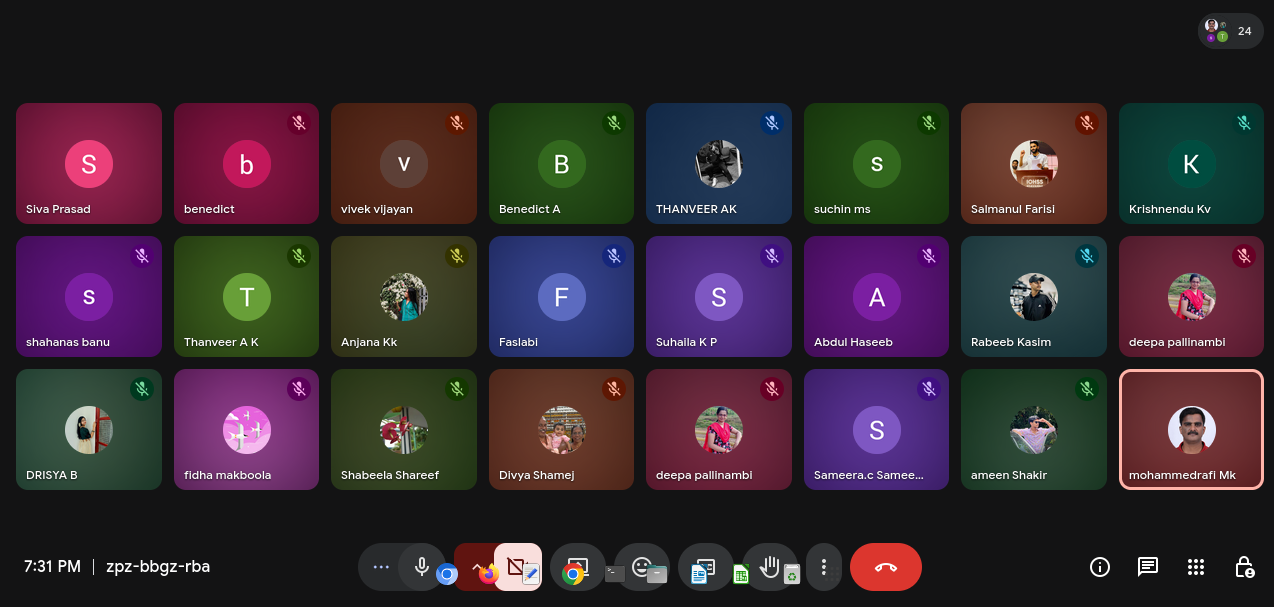Expand audio settings three-dot button beside microphone
The height and width of the screenshot is (607, 1274).
(x=380, y=567)
